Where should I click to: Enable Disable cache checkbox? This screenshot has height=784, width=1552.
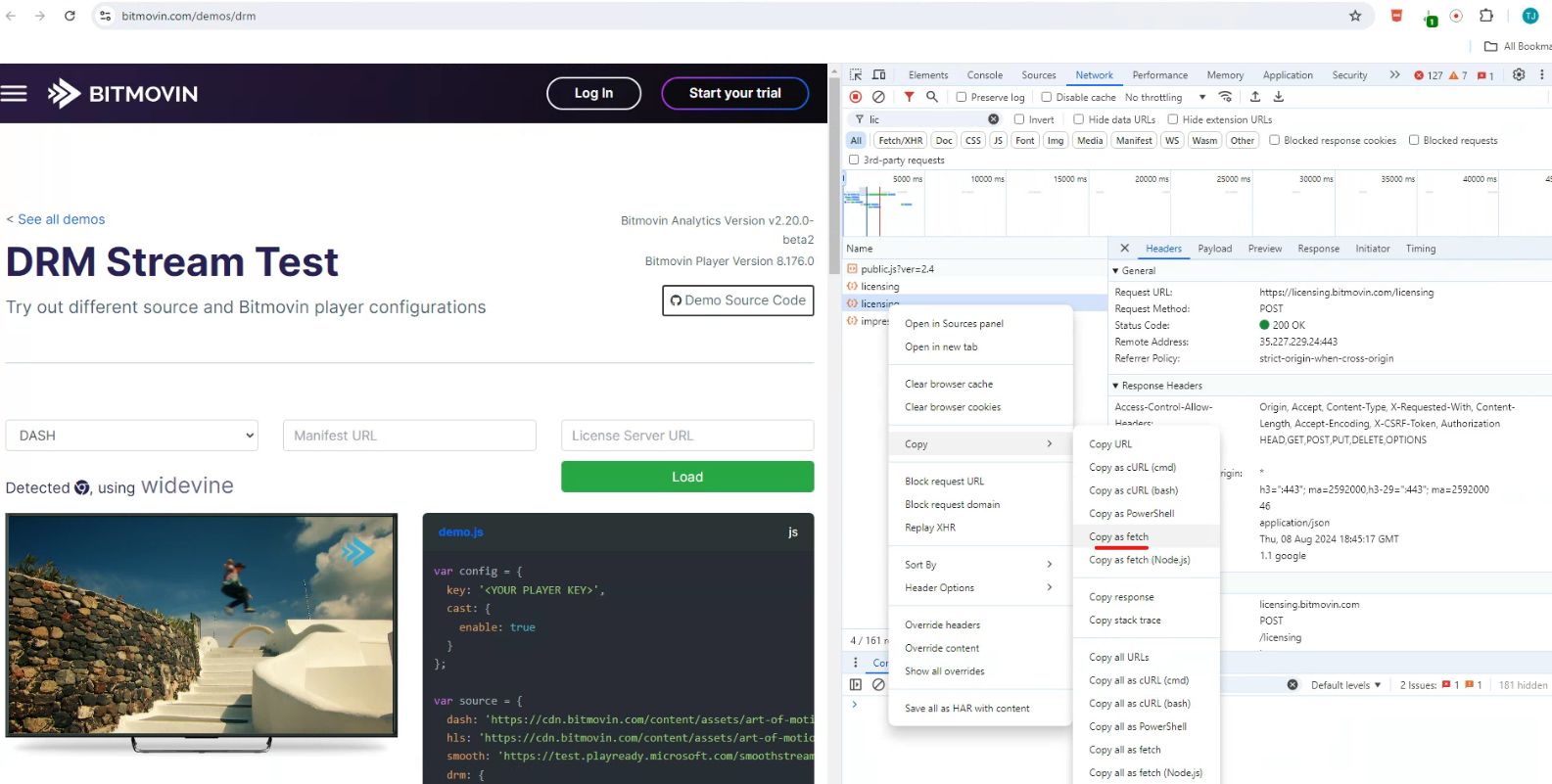pyautogui.click(x=1047, y=97)
